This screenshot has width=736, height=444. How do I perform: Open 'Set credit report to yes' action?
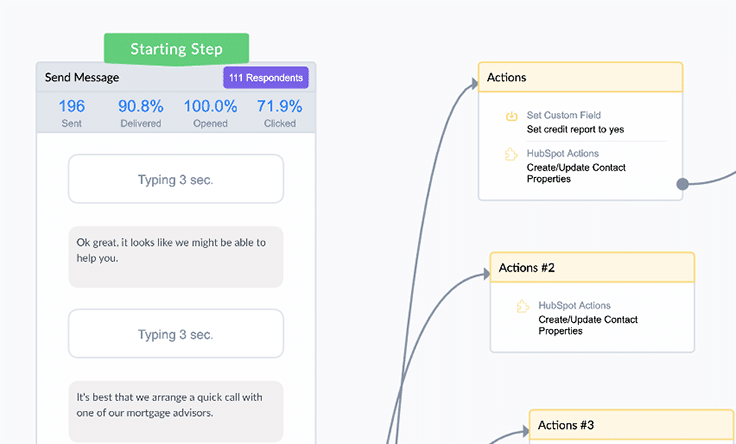point(575,130)
